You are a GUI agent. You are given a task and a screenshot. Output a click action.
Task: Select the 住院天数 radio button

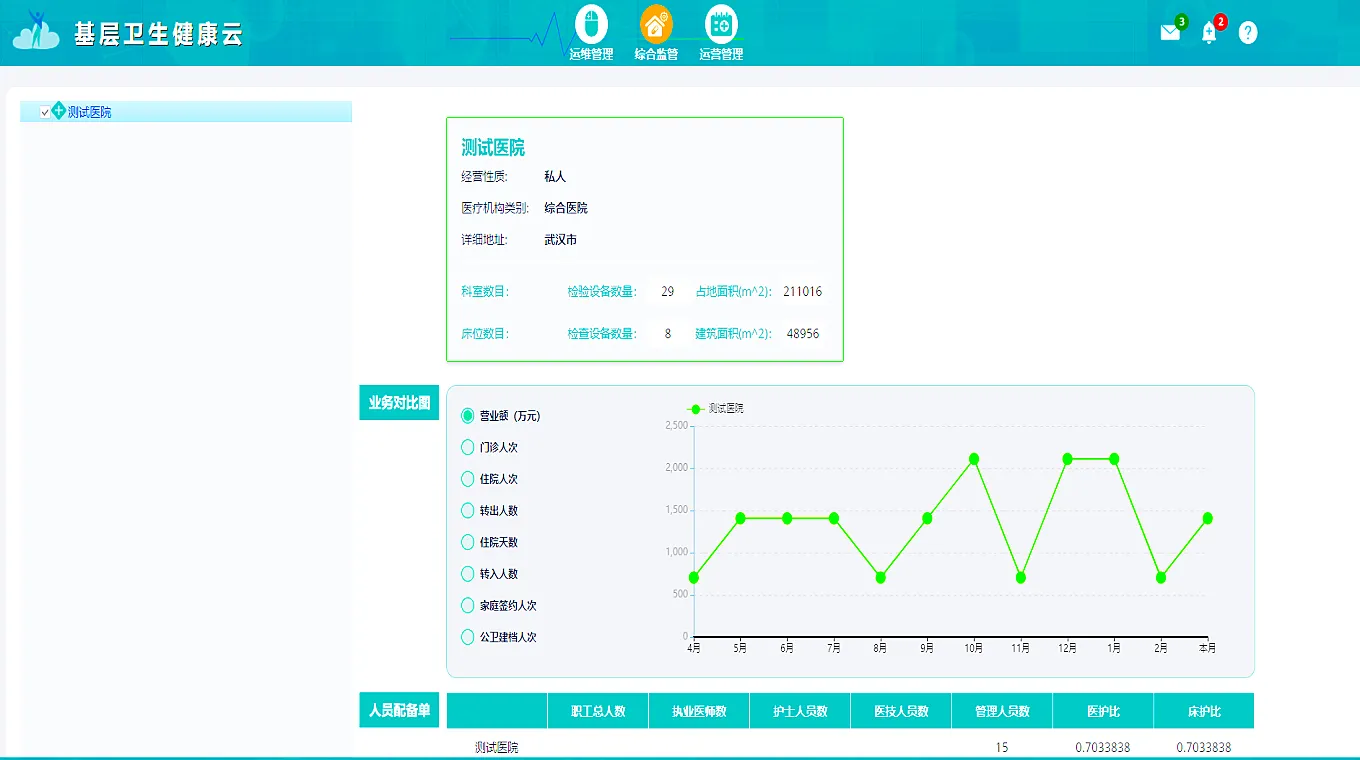click(x=467, y=542)
